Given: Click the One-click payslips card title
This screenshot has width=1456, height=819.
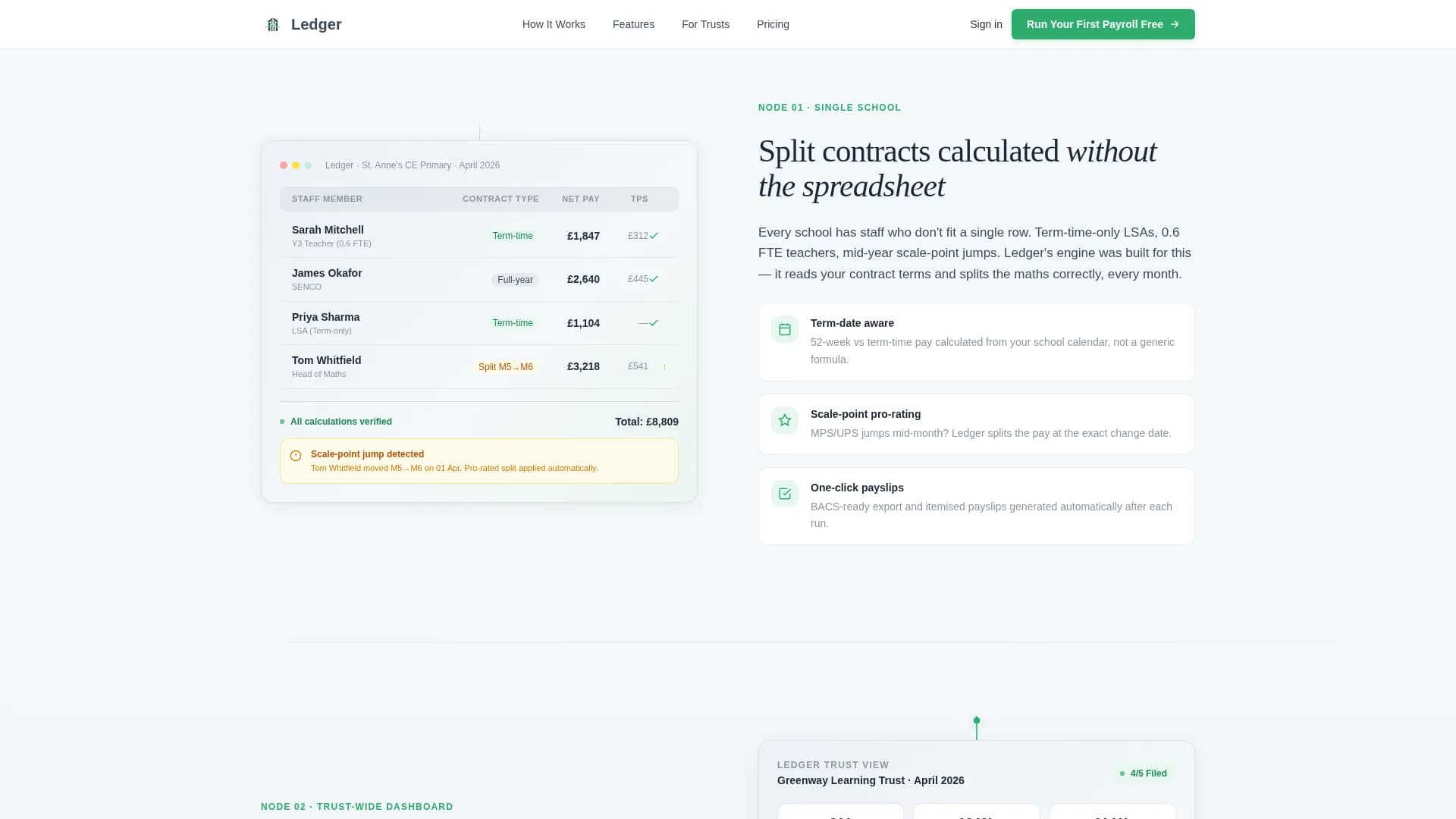Looking at the screenshot, I should 857,488.
